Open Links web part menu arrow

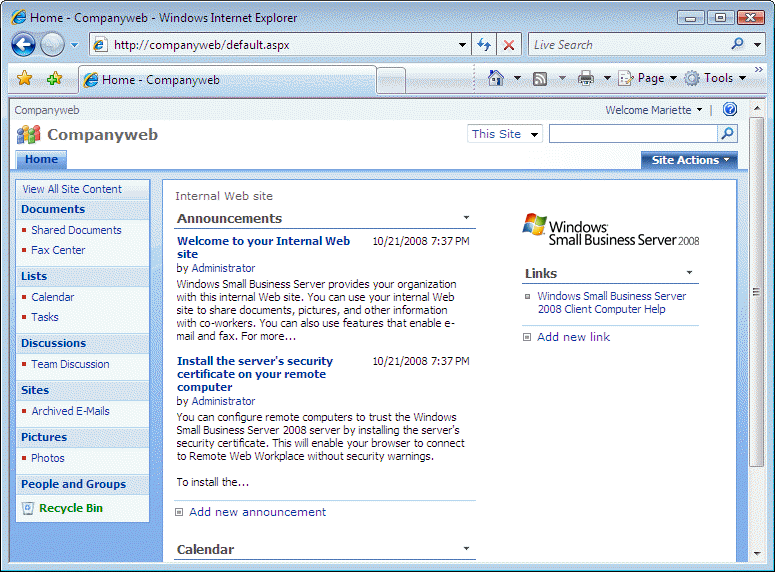(689, 272)
